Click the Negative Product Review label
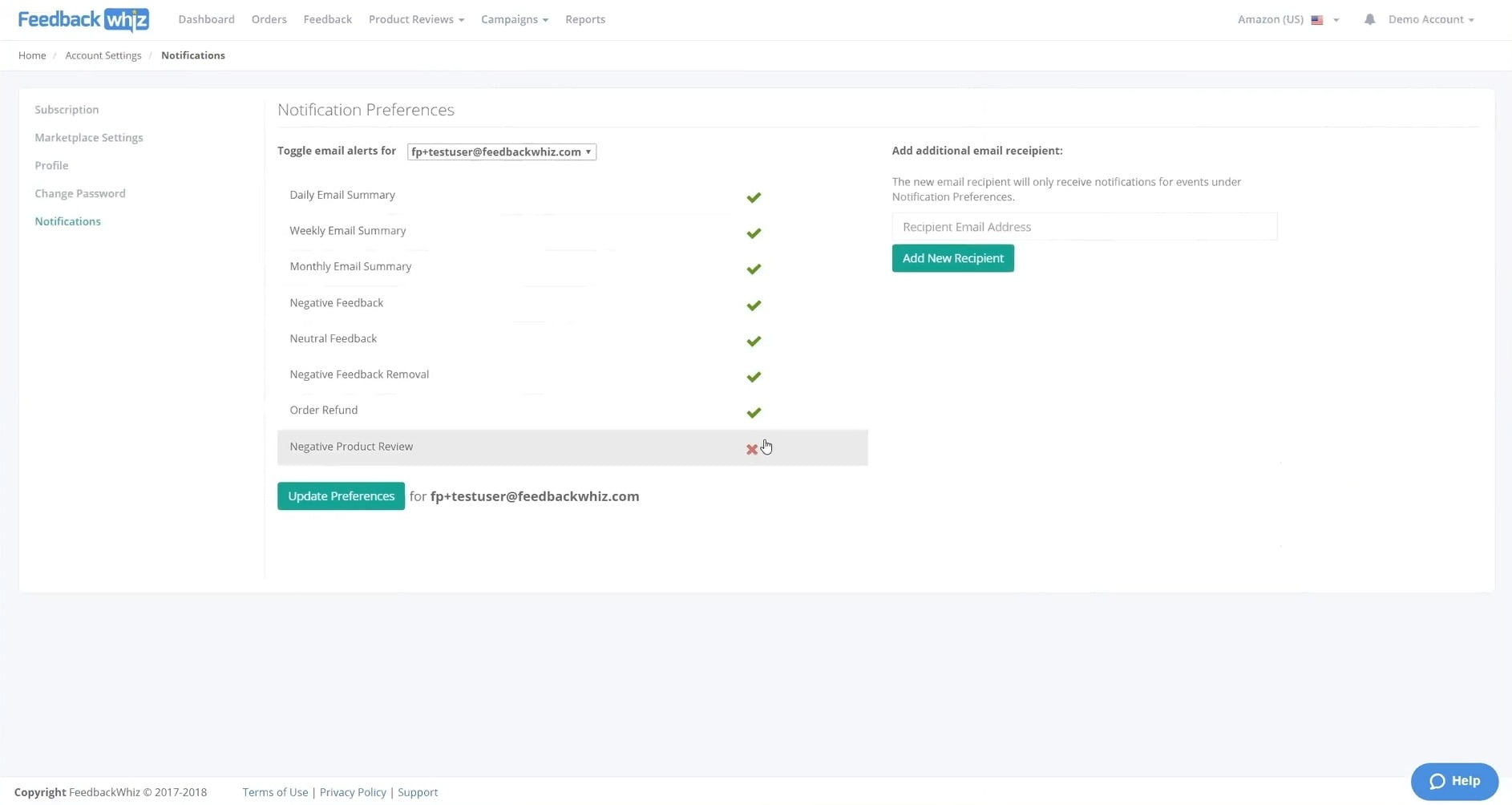The width and height of the screenshot is (1512, 805). [x=351, y=447]
